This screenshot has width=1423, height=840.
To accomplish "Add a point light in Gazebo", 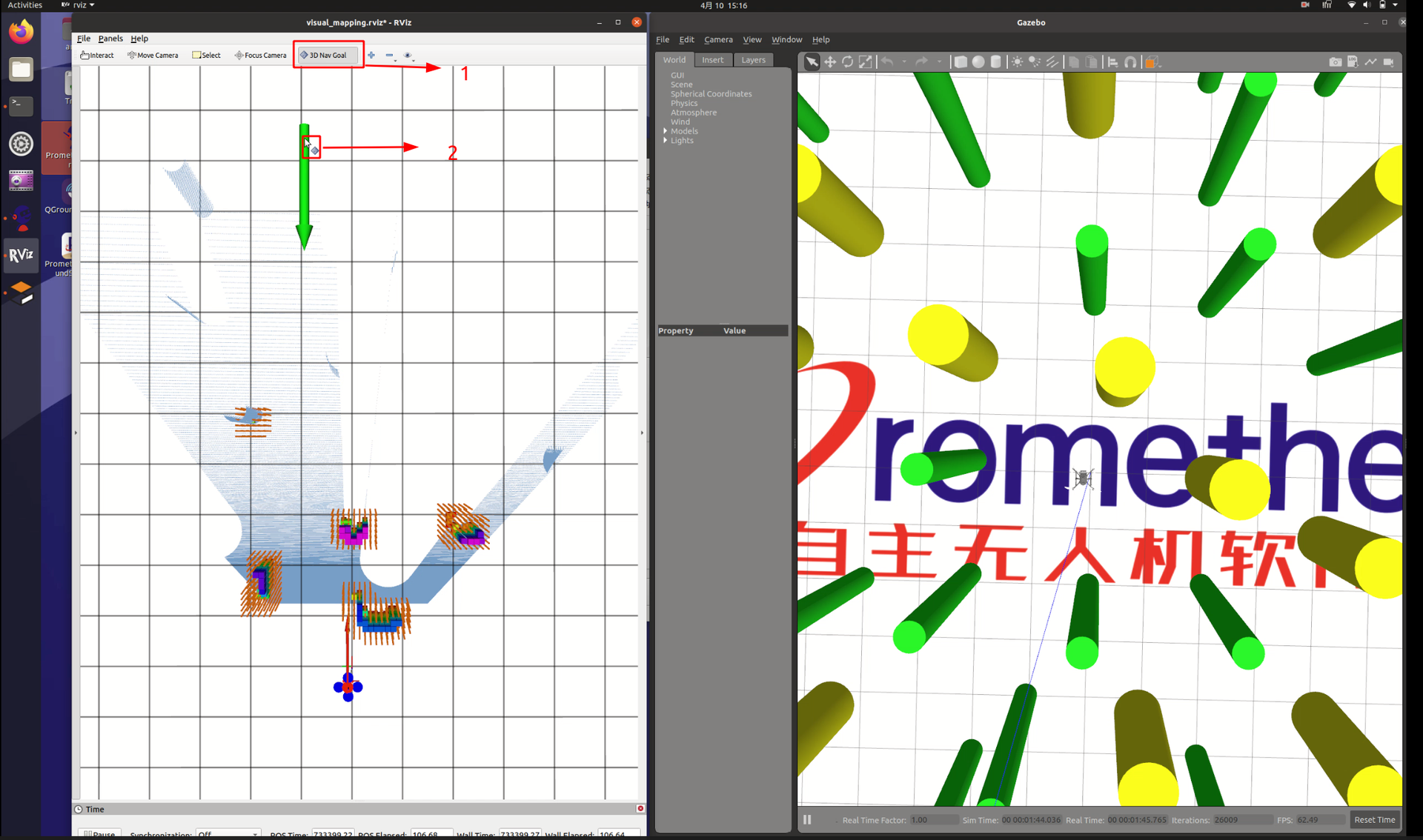I will 1018,62.
